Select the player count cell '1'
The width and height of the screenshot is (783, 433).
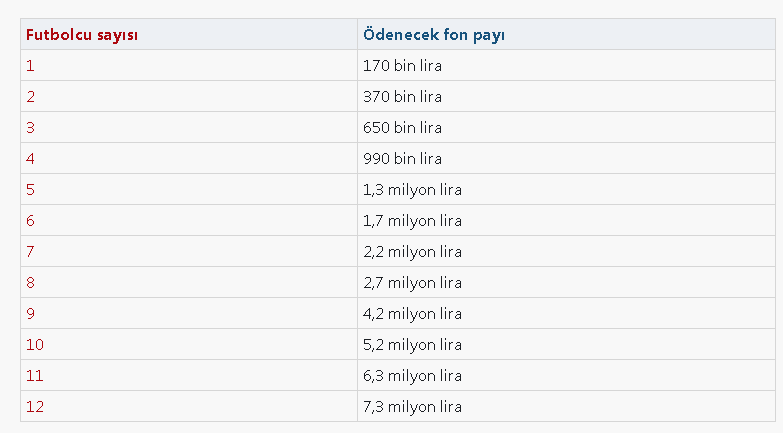pos(30,66)
